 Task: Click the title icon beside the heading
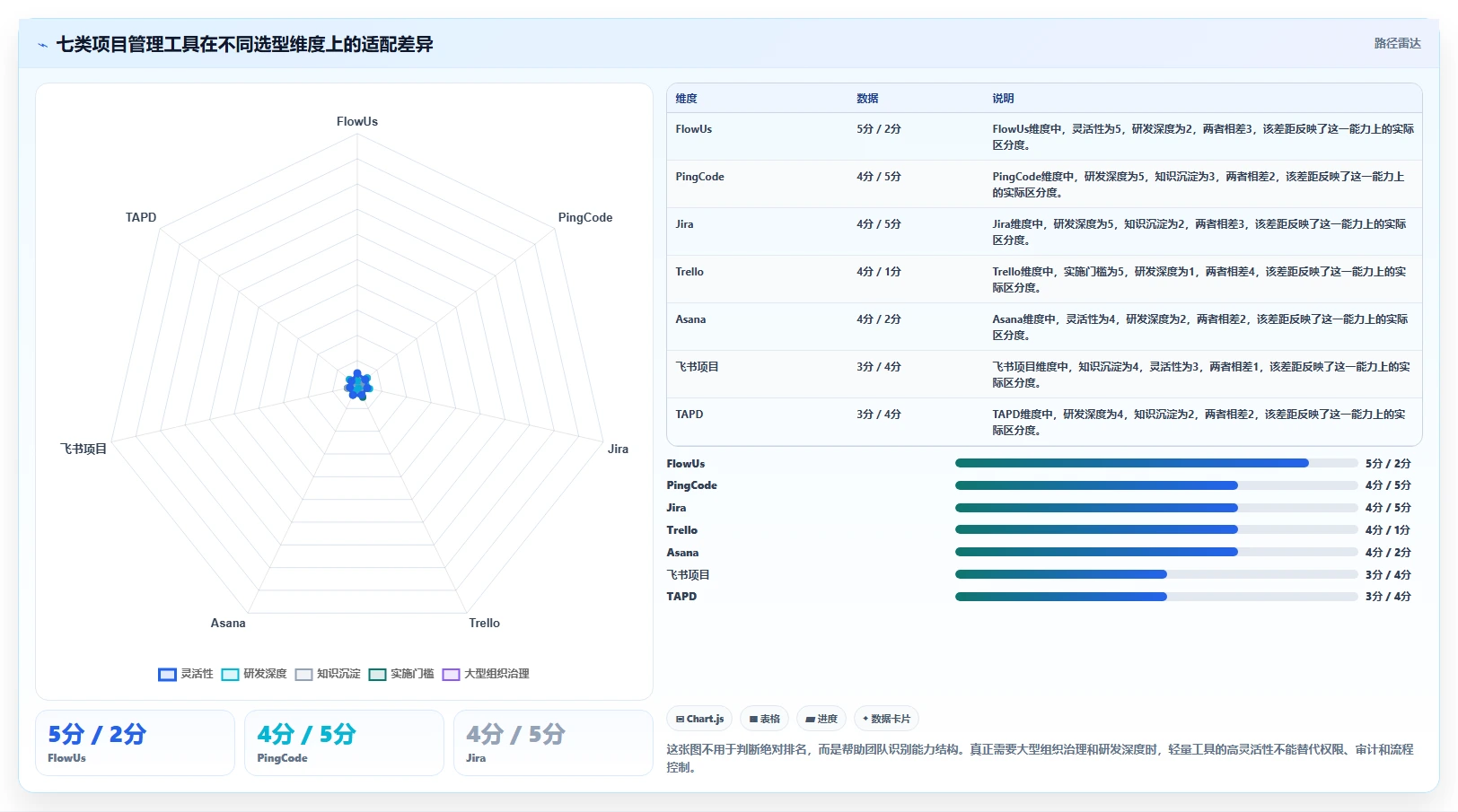pos(42,45)
